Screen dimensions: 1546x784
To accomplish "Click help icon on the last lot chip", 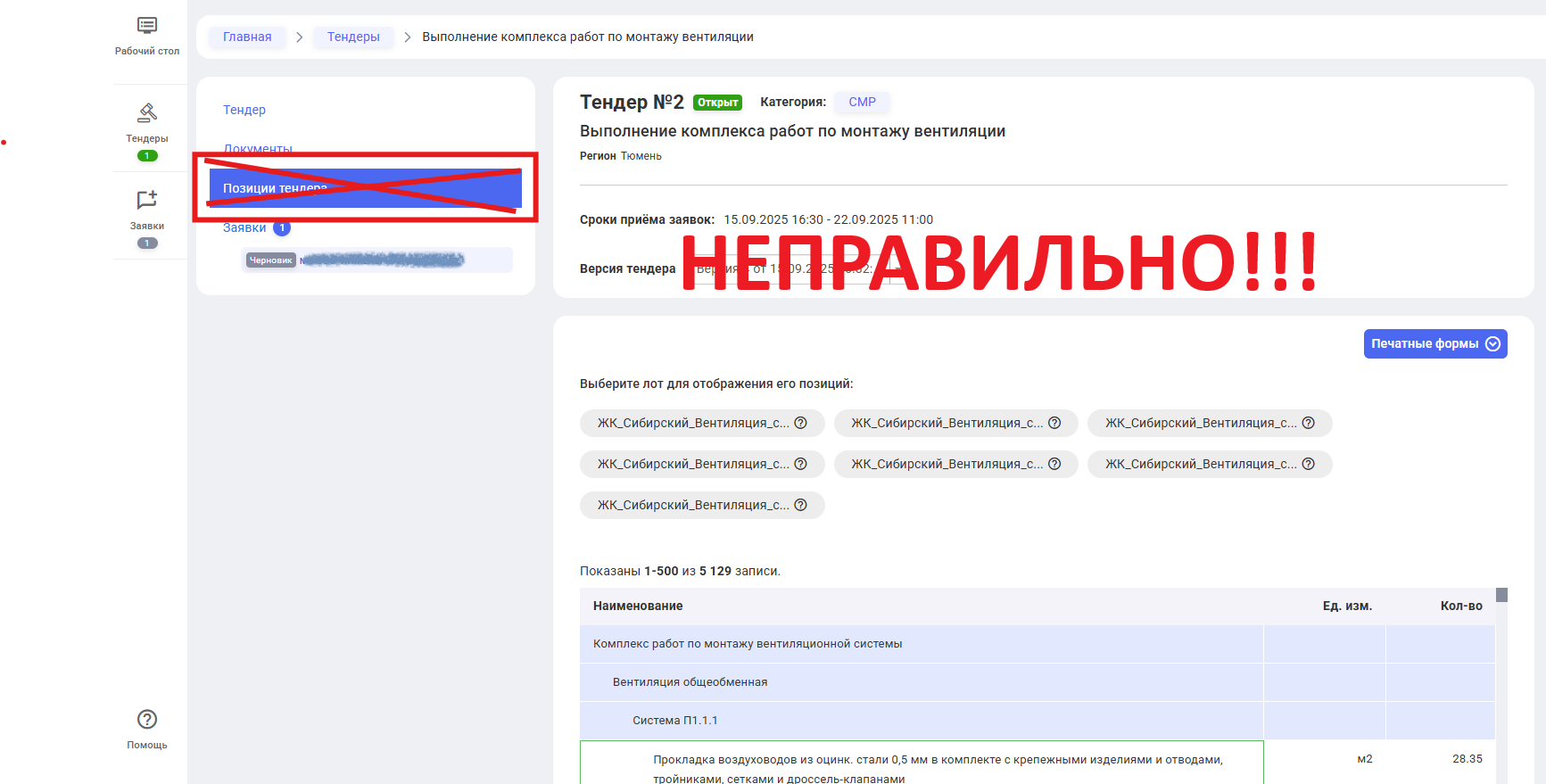I will click(x=800, y=505).
